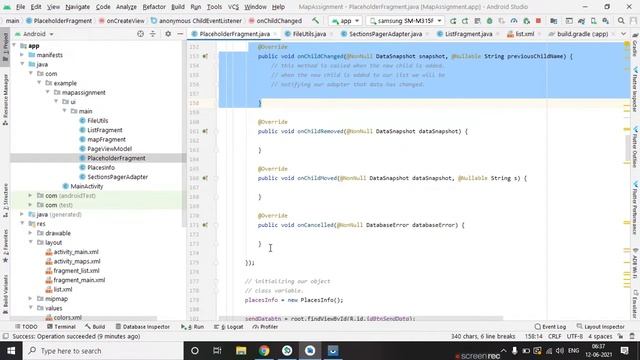Expand the drawable folder

(31, 233)
